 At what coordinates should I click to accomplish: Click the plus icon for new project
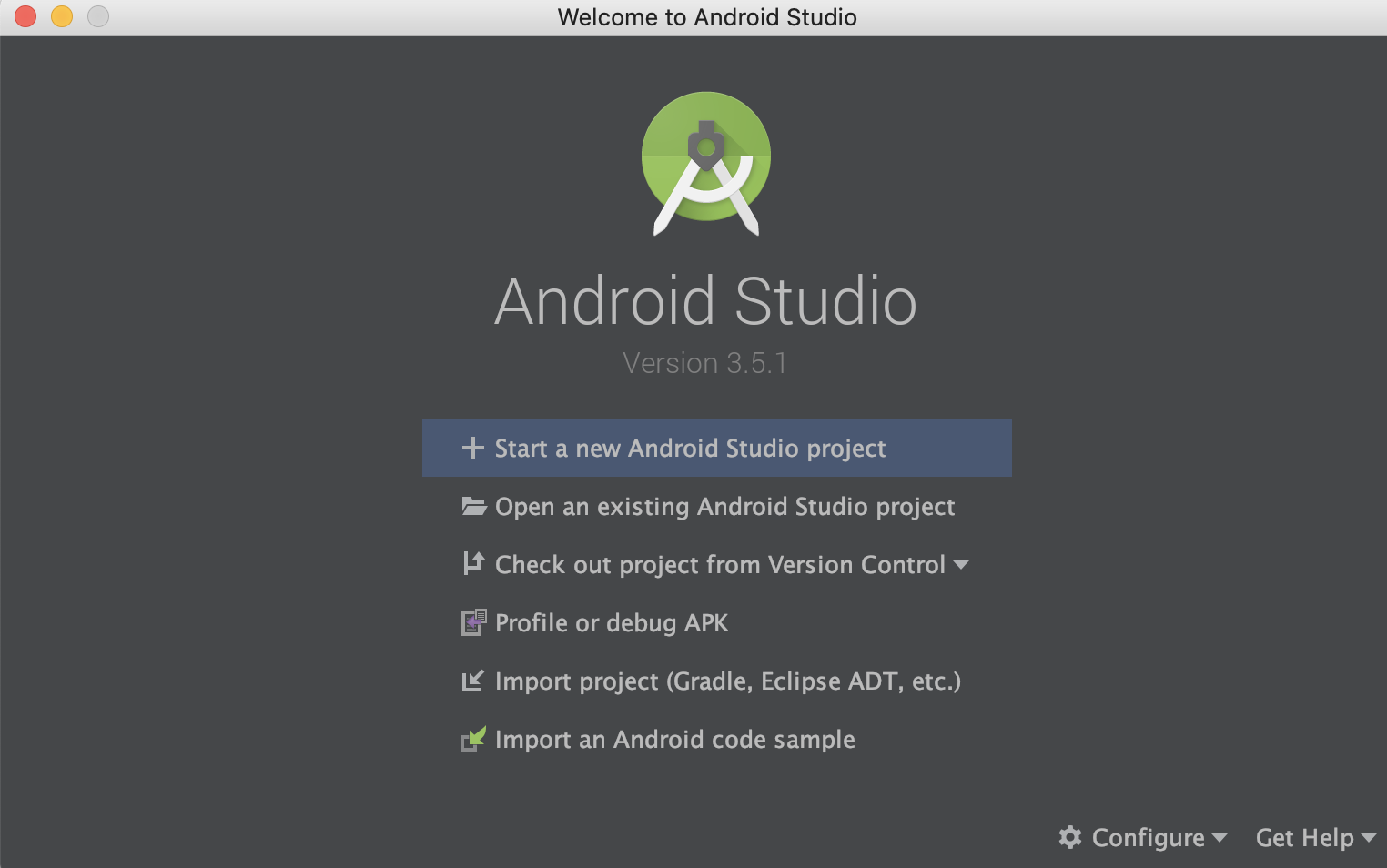(x=472, y=448)
